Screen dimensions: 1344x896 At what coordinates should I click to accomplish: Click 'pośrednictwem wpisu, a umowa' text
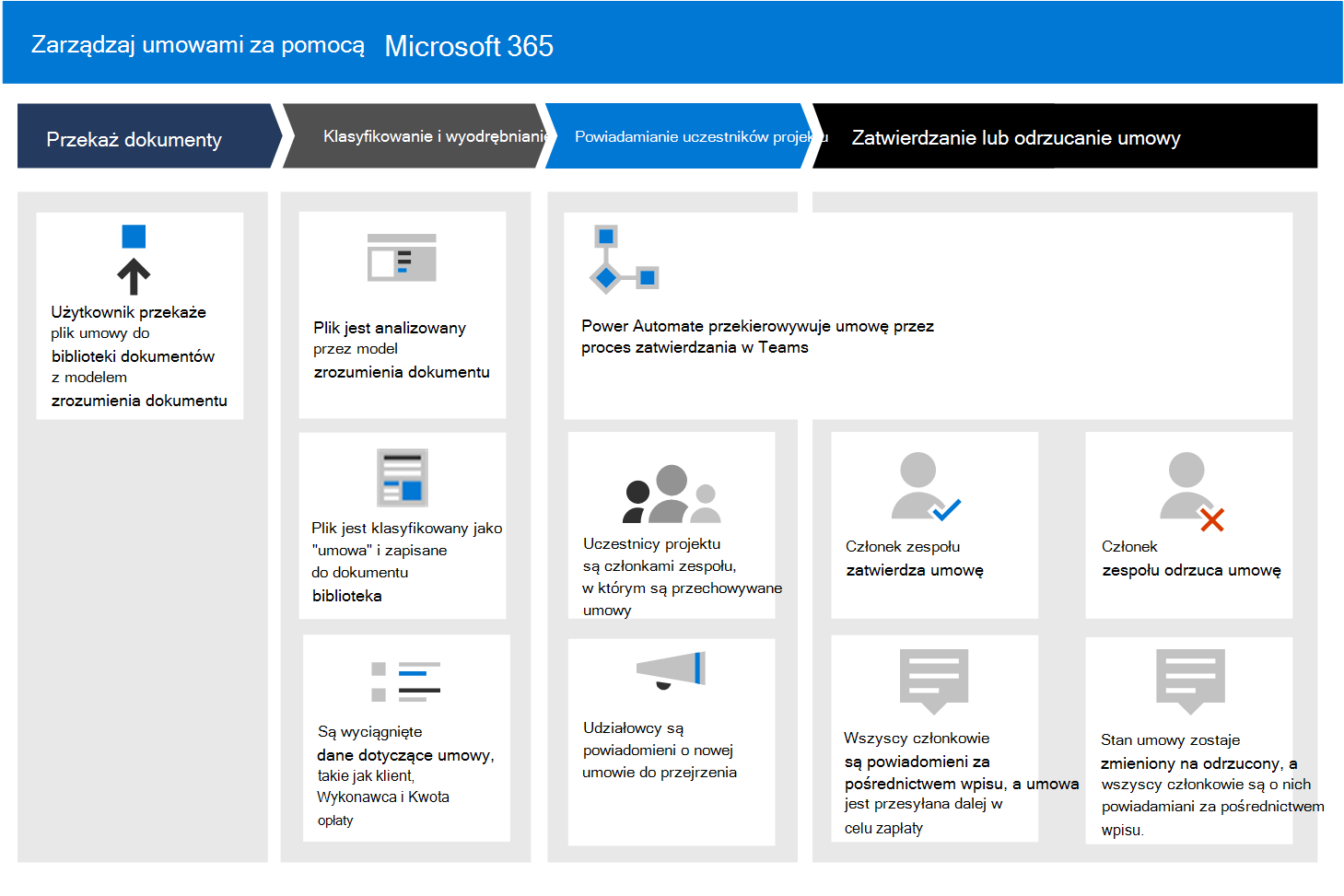962,784
